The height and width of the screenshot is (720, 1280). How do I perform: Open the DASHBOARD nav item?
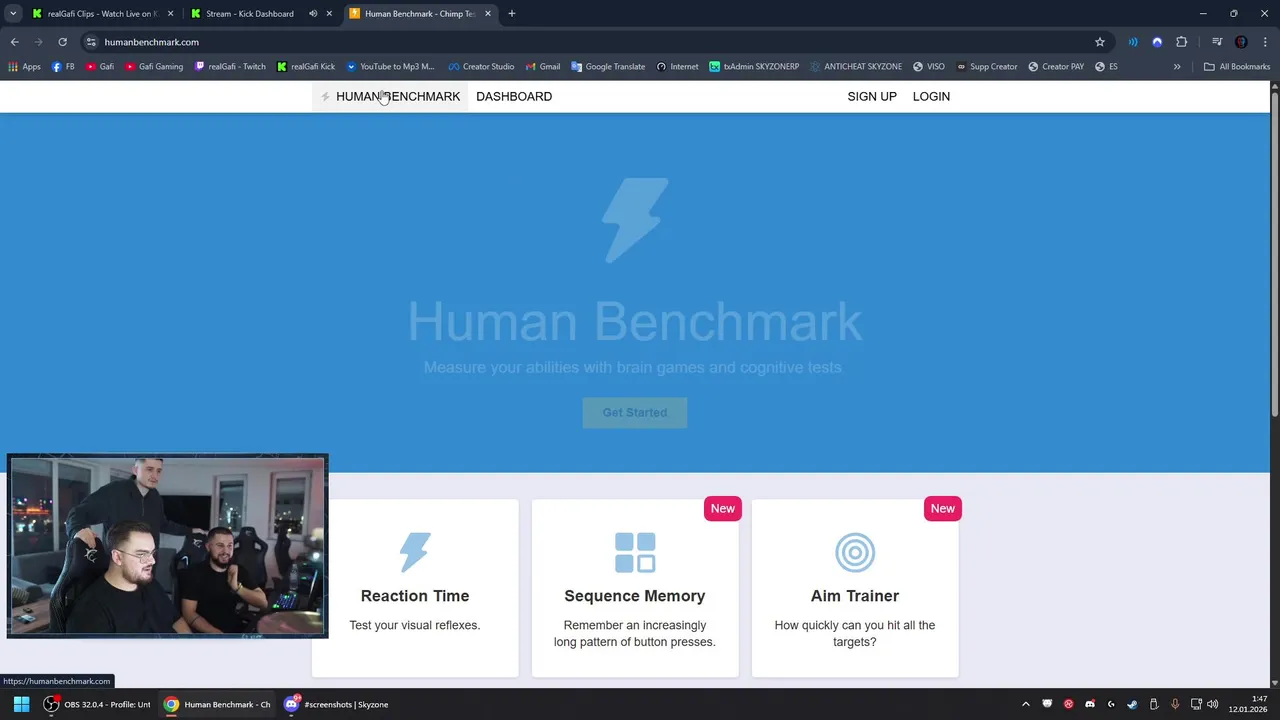[514, 97]
